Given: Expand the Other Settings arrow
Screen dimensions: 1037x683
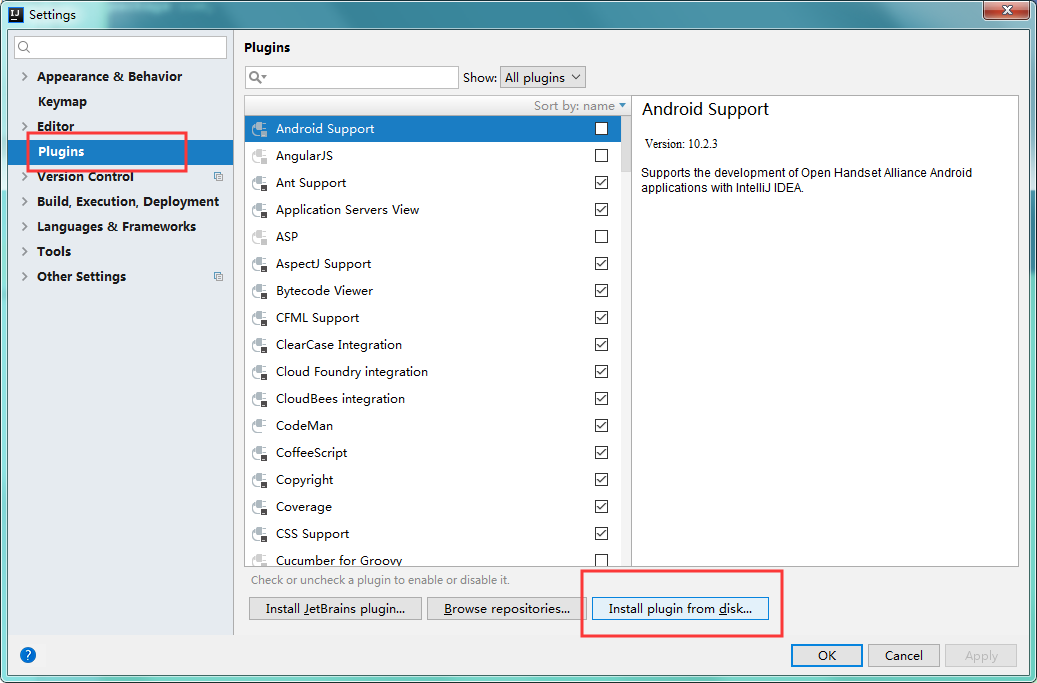Looking at the screenshot, I should [24, 276].
